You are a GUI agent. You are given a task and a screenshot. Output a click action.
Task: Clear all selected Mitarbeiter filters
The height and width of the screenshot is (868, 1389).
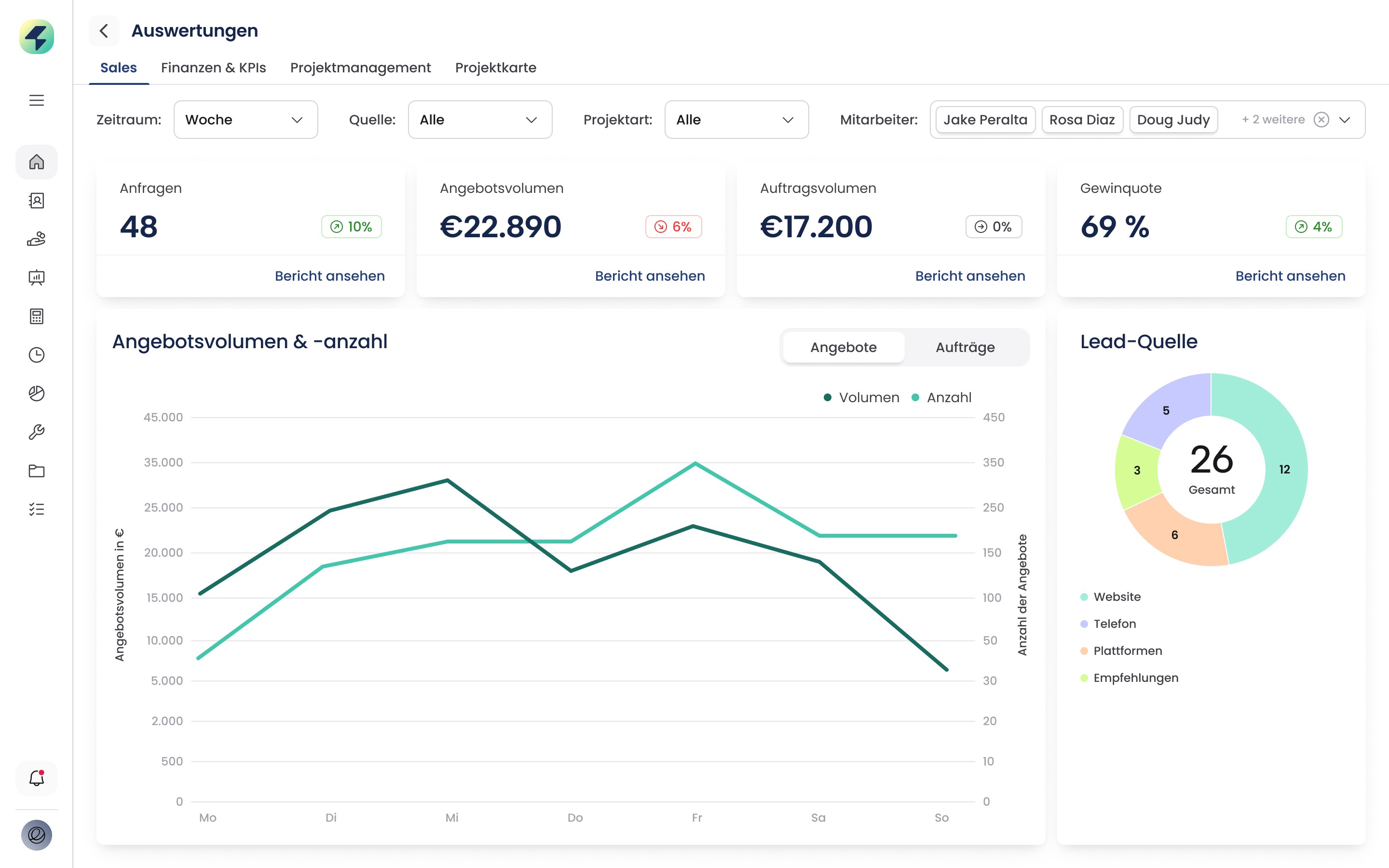click(1321, 120)
